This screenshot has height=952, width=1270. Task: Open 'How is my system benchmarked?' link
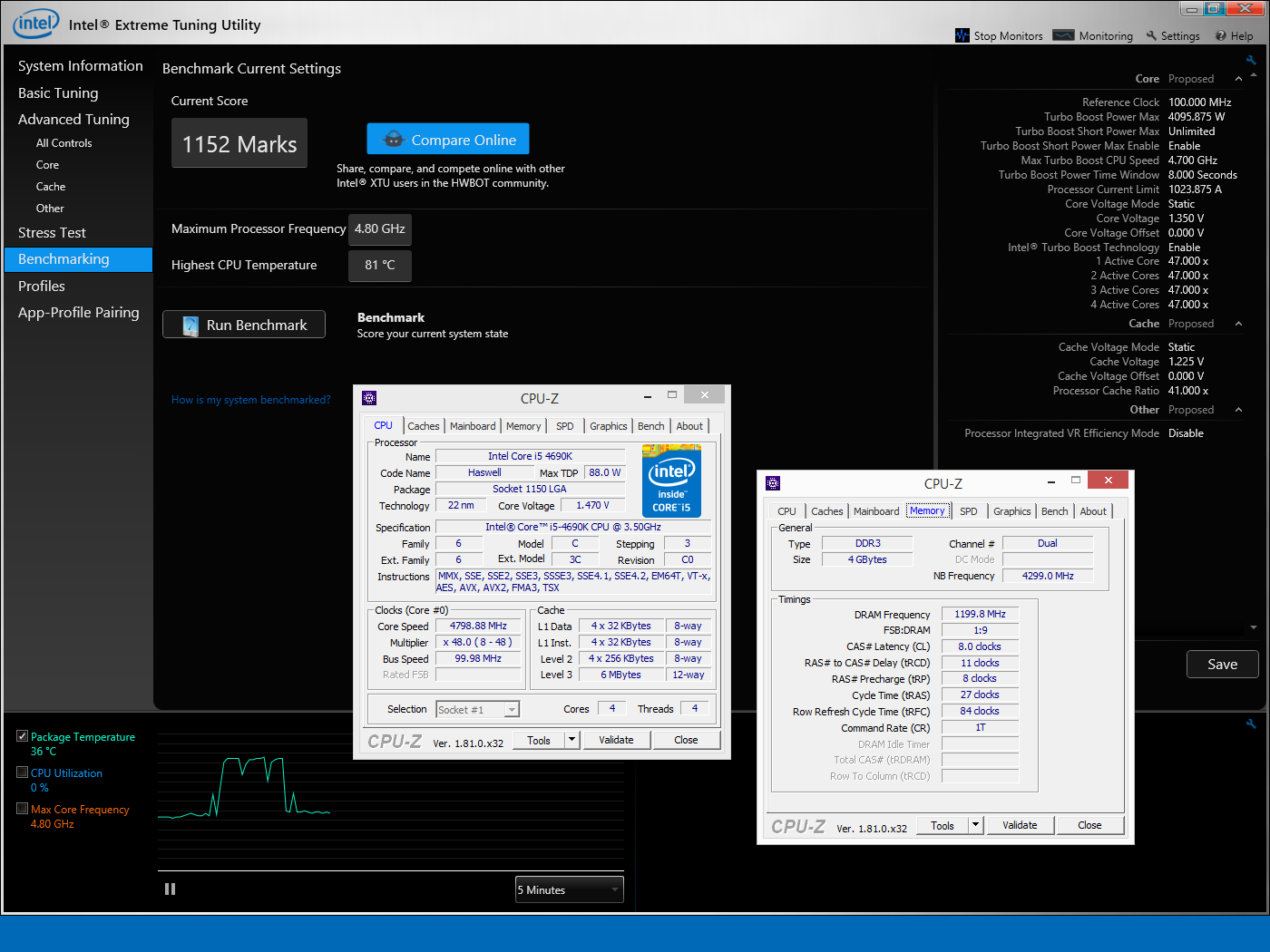tap(251, 400)
